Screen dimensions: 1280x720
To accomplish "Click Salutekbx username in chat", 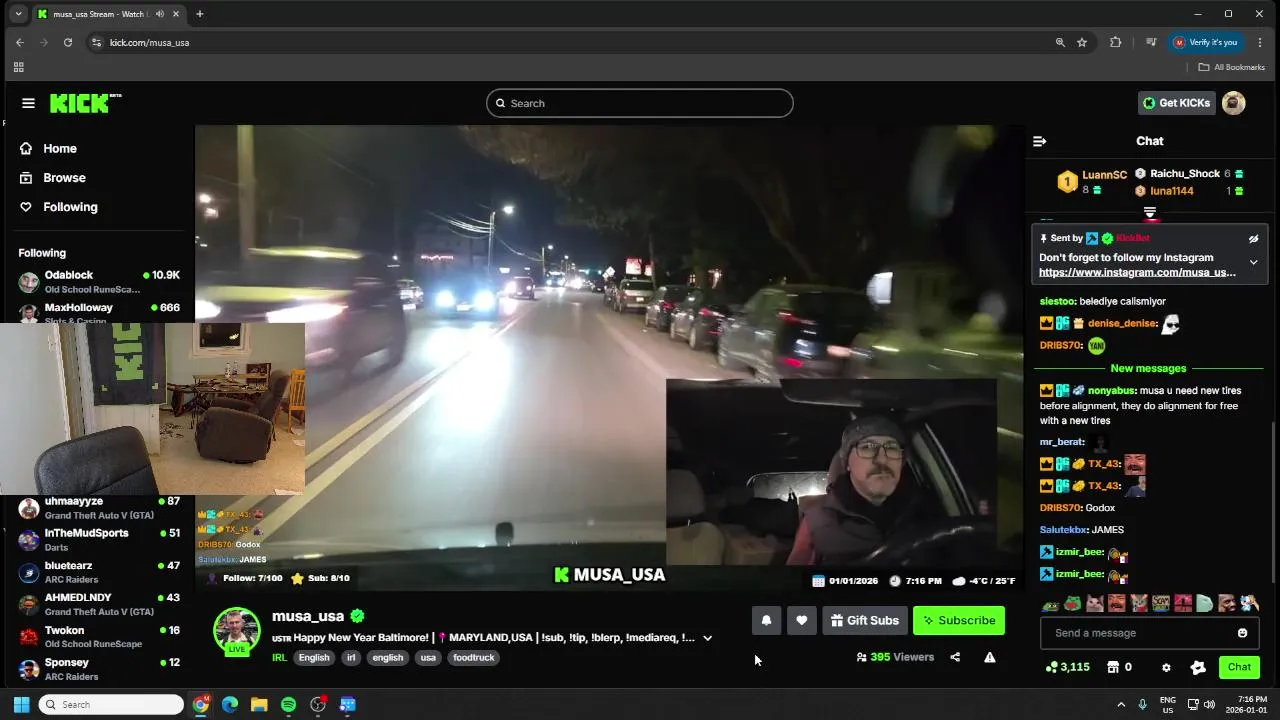I will pos(1063,530).
